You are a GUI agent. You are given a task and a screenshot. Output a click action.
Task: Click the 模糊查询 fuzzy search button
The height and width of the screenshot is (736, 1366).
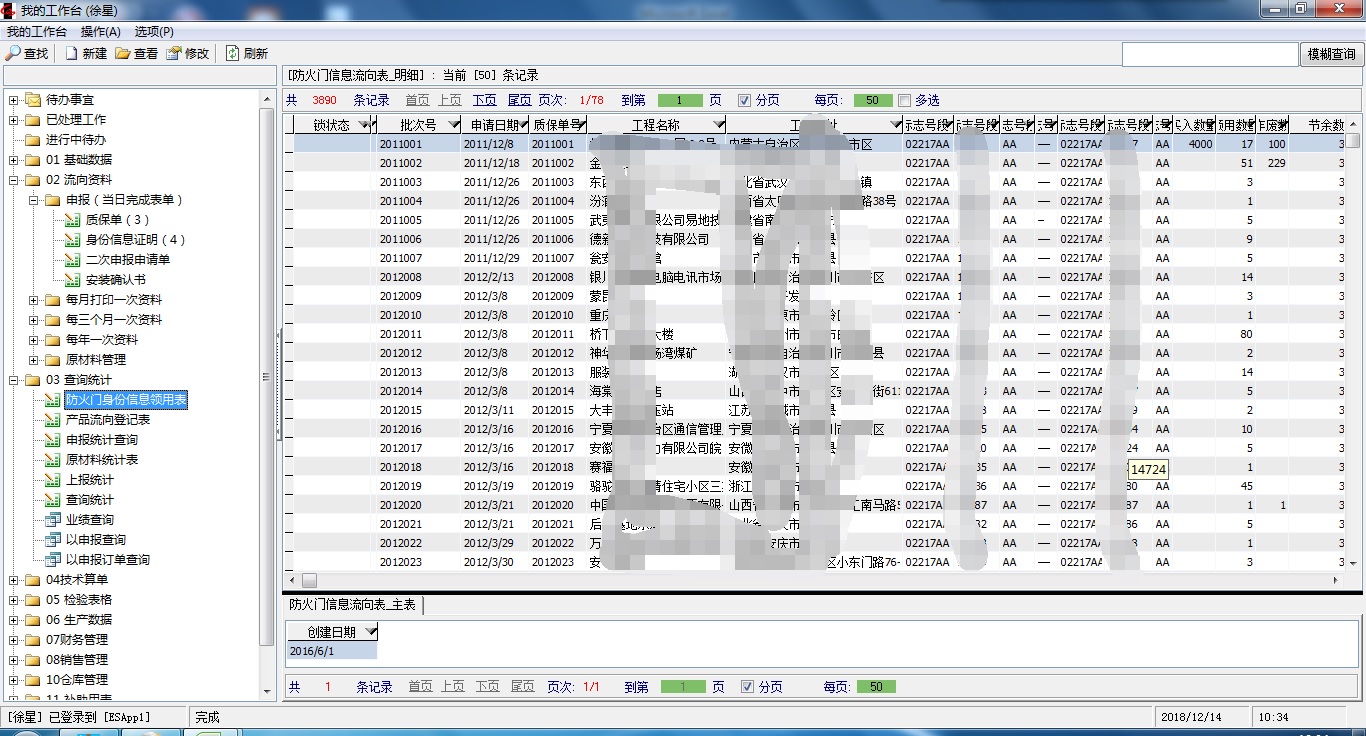(1331, 54)
